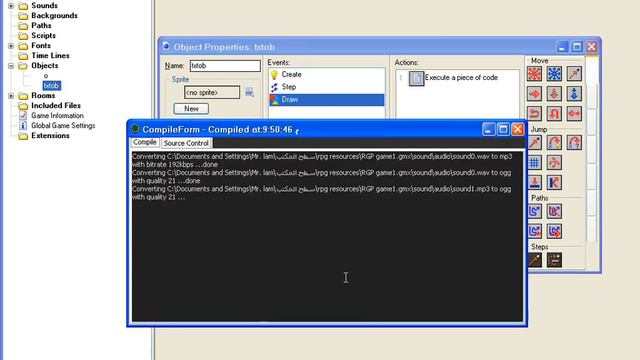Pick the Align to Grid action

(534, 162)
